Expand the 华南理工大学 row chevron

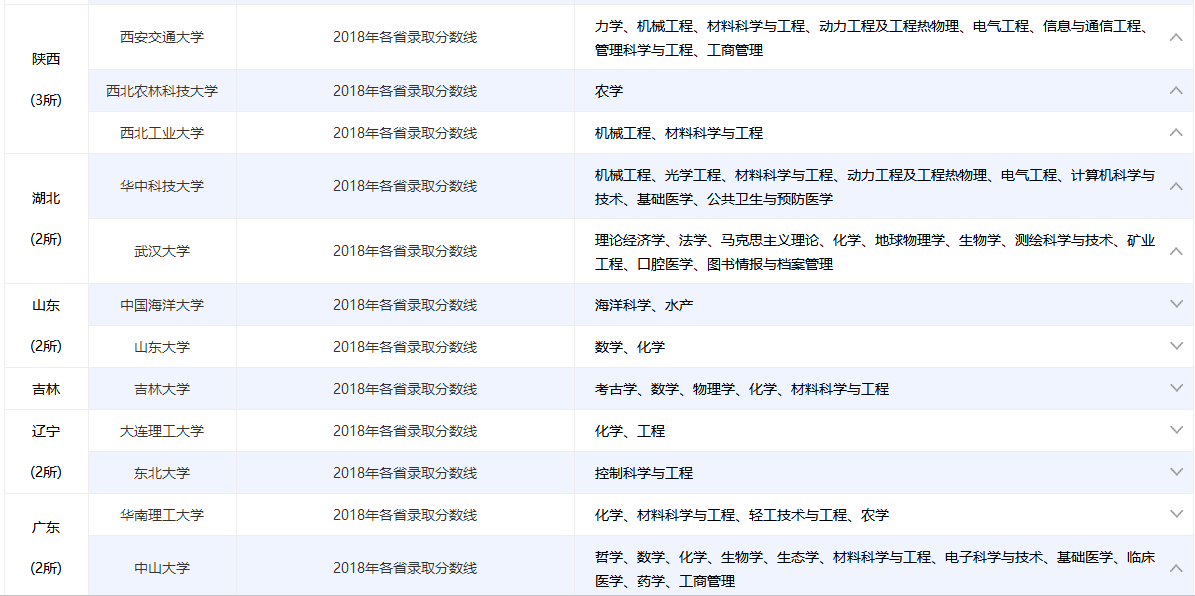click(1175, 514)
